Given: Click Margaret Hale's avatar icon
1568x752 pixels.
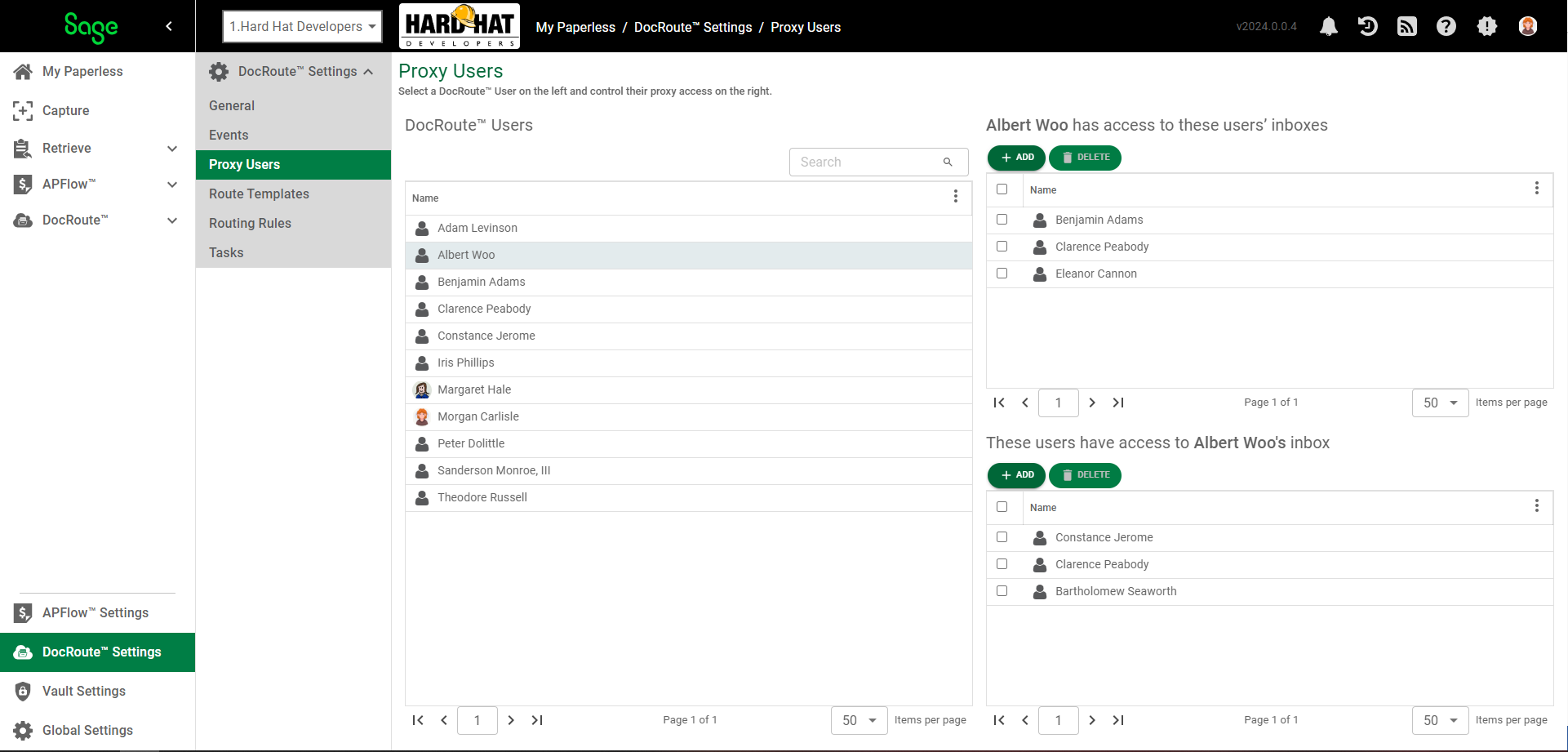Looking at the screenshot, I should click(422, 389).
